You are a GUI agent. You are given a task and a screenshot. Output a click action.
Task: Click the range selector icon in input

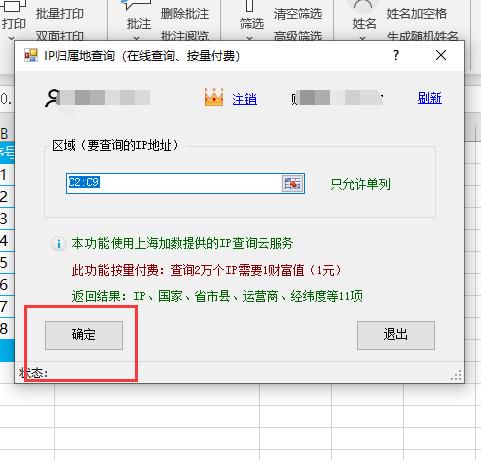(x=292, y=183)
